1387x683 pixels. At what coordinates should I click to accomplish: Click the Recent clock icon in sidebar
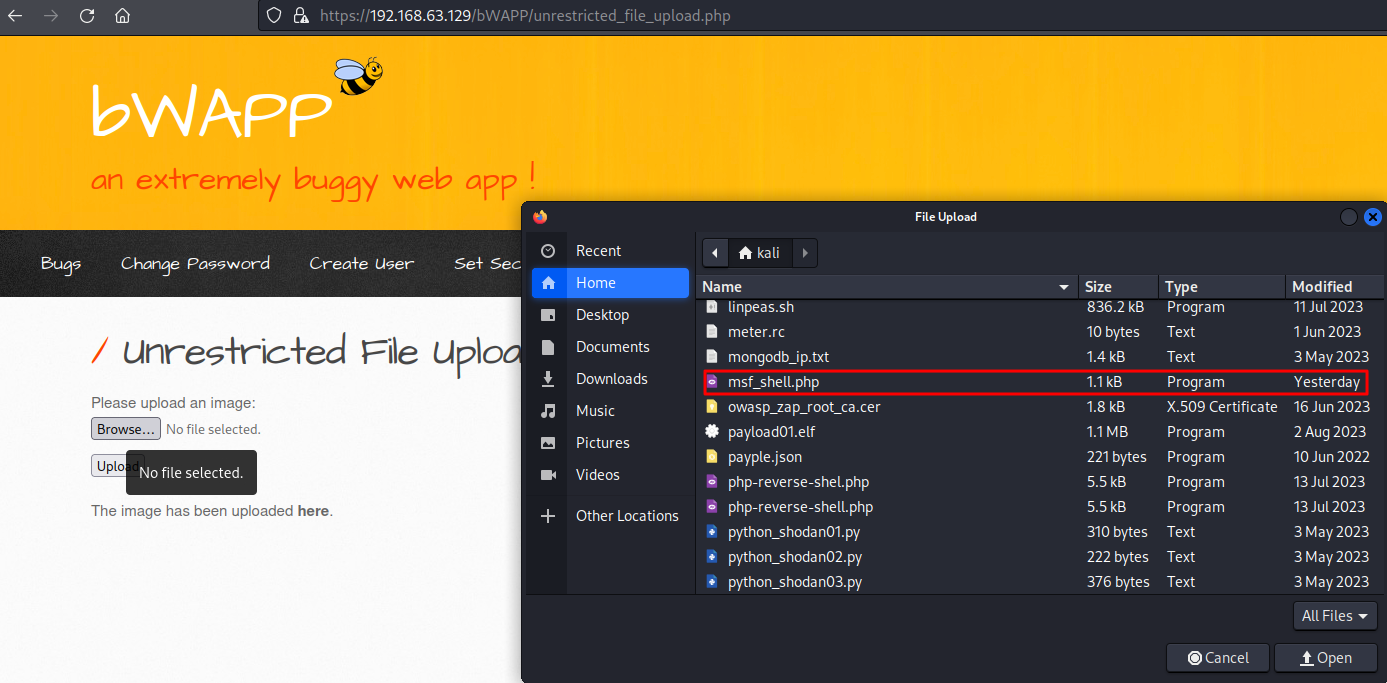click(548, 251)
